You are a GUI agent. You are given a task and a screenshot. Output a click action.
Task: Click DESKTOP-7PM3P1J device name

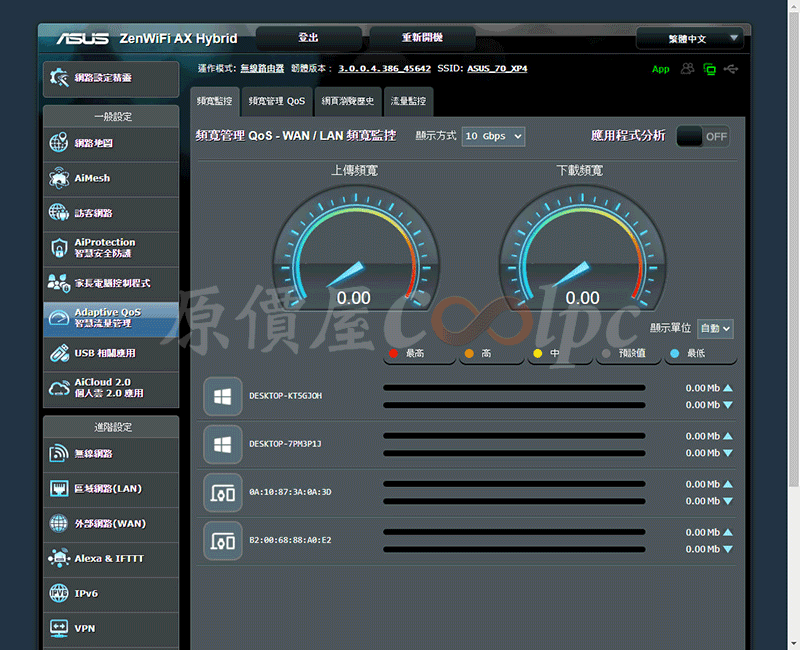point(285,444)
